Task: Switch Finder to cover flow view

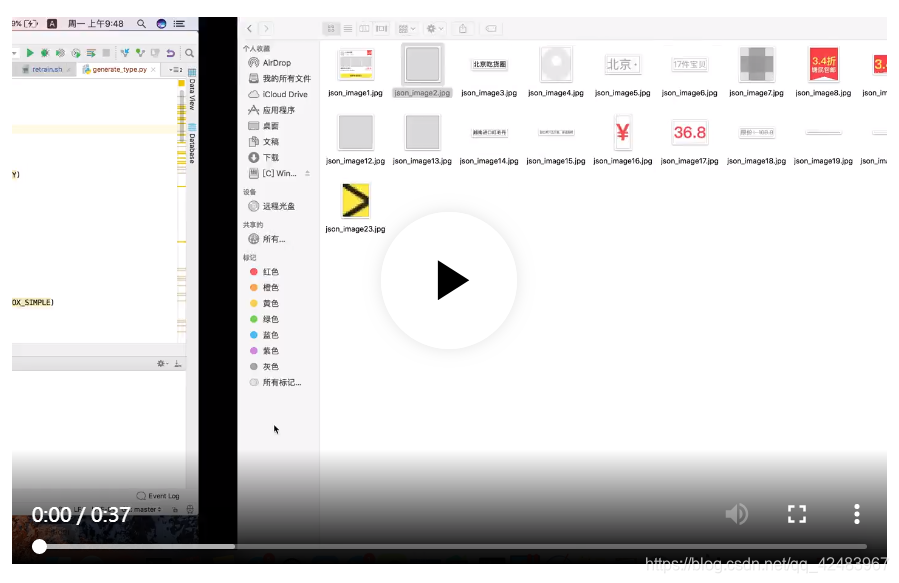Action: click(381, 28)
